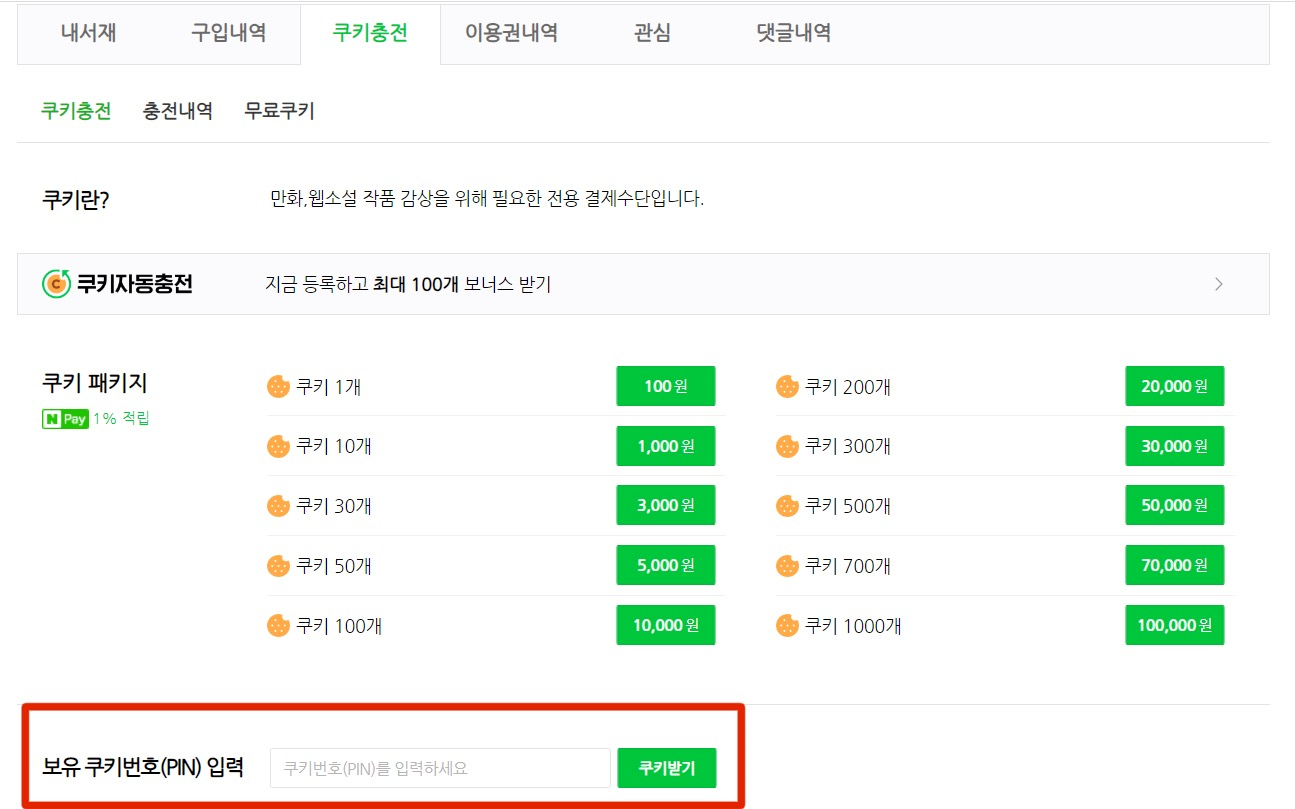Click the cookie icon next to 쿠키 500개

coord(786,505)
